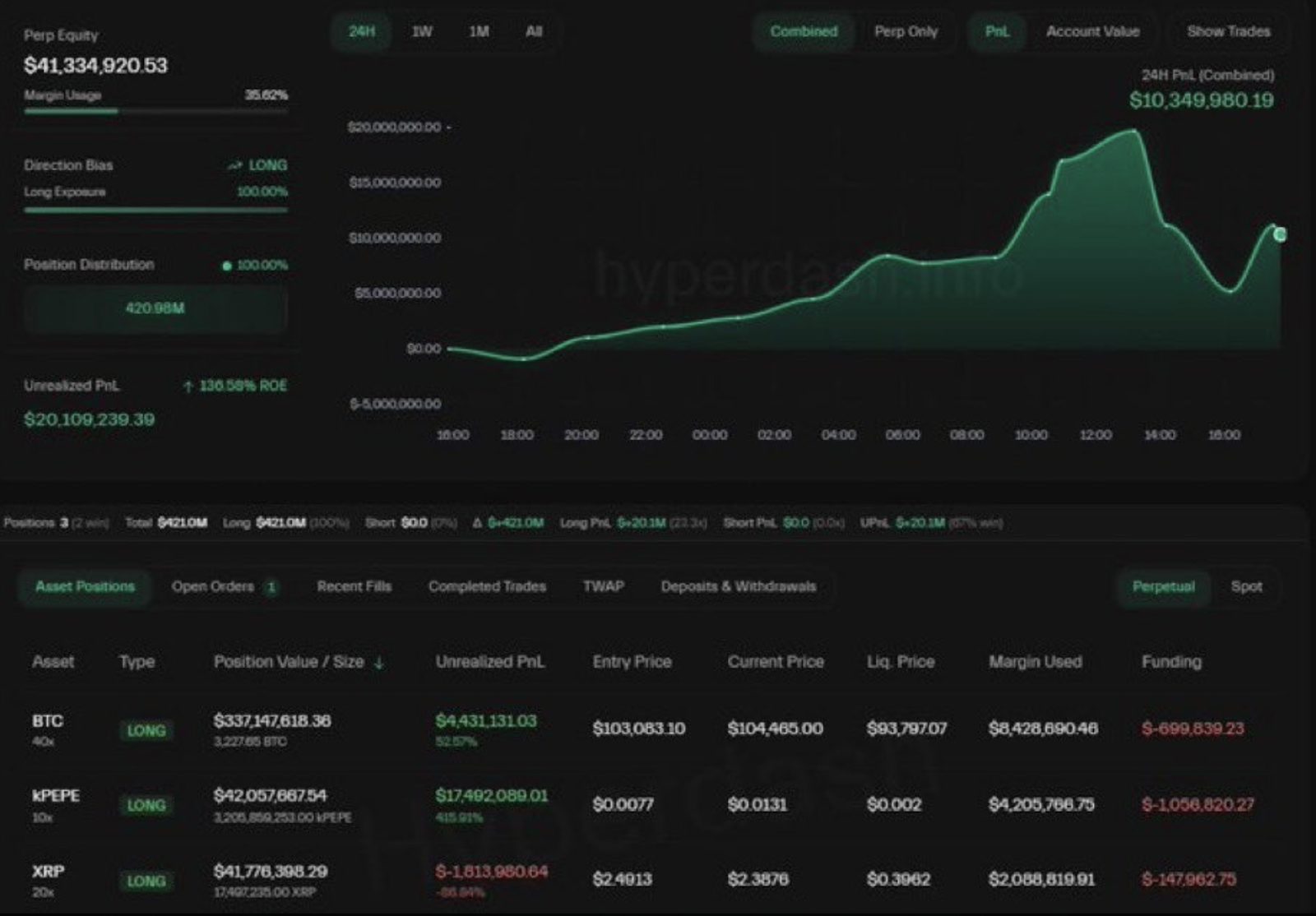
Task: Click the up arrow next to ROE percentage
Action: (x=188, y=386)
